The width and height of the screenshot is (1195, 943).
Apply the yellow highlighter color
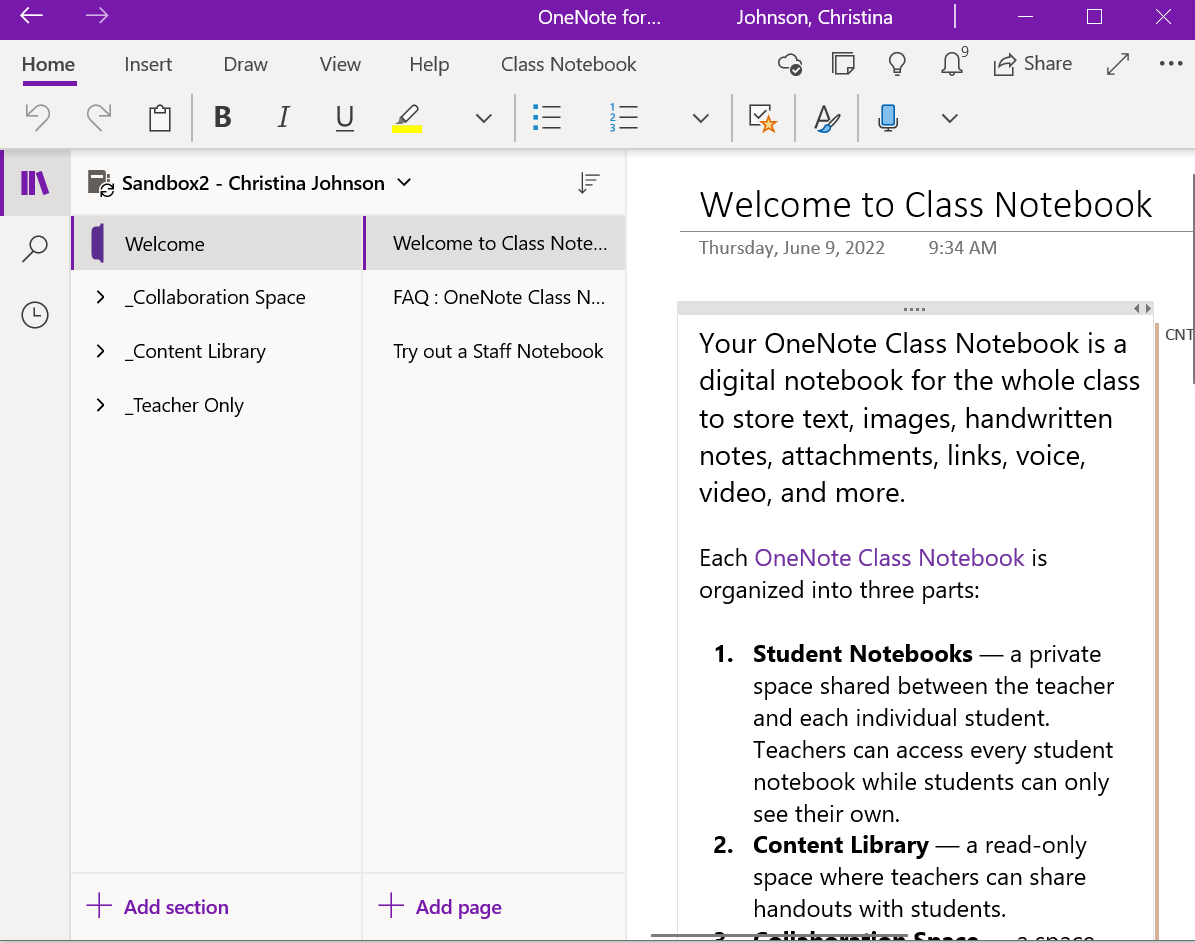point(407,118)
